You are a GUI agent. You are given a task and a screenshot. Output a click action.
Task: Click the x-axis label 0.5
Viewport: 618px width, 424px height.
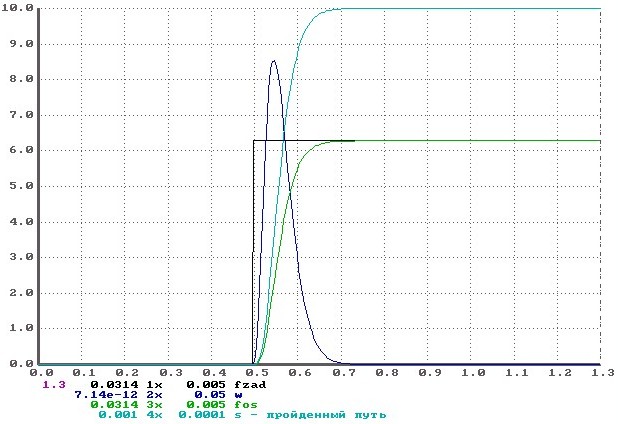[257, 373]
